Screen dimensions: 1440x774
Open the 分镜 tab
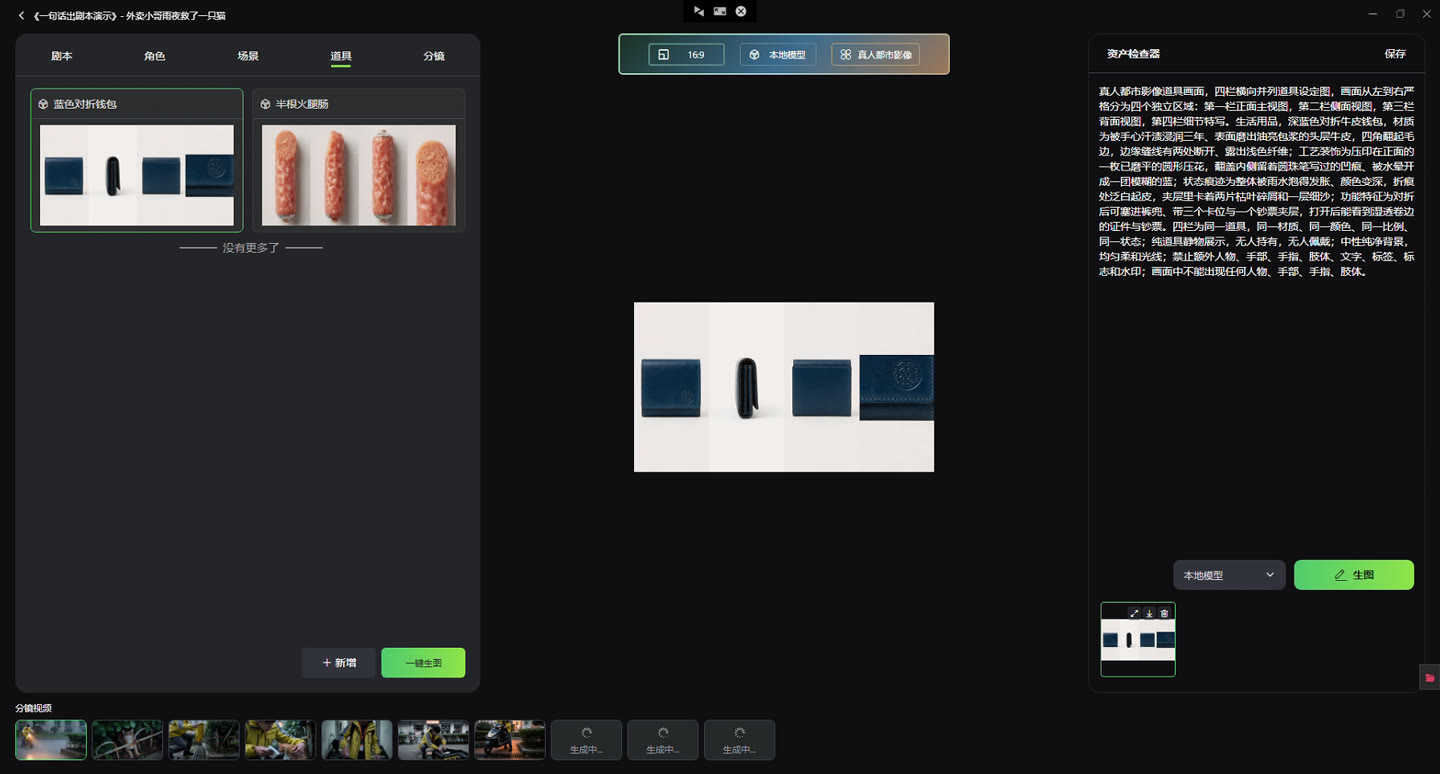(434, 56)
